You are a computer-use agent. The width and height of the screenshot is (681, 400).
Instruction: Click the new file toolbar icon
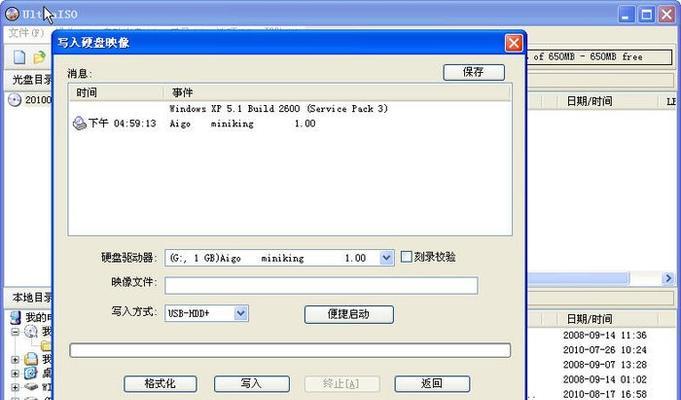(20, 57)
